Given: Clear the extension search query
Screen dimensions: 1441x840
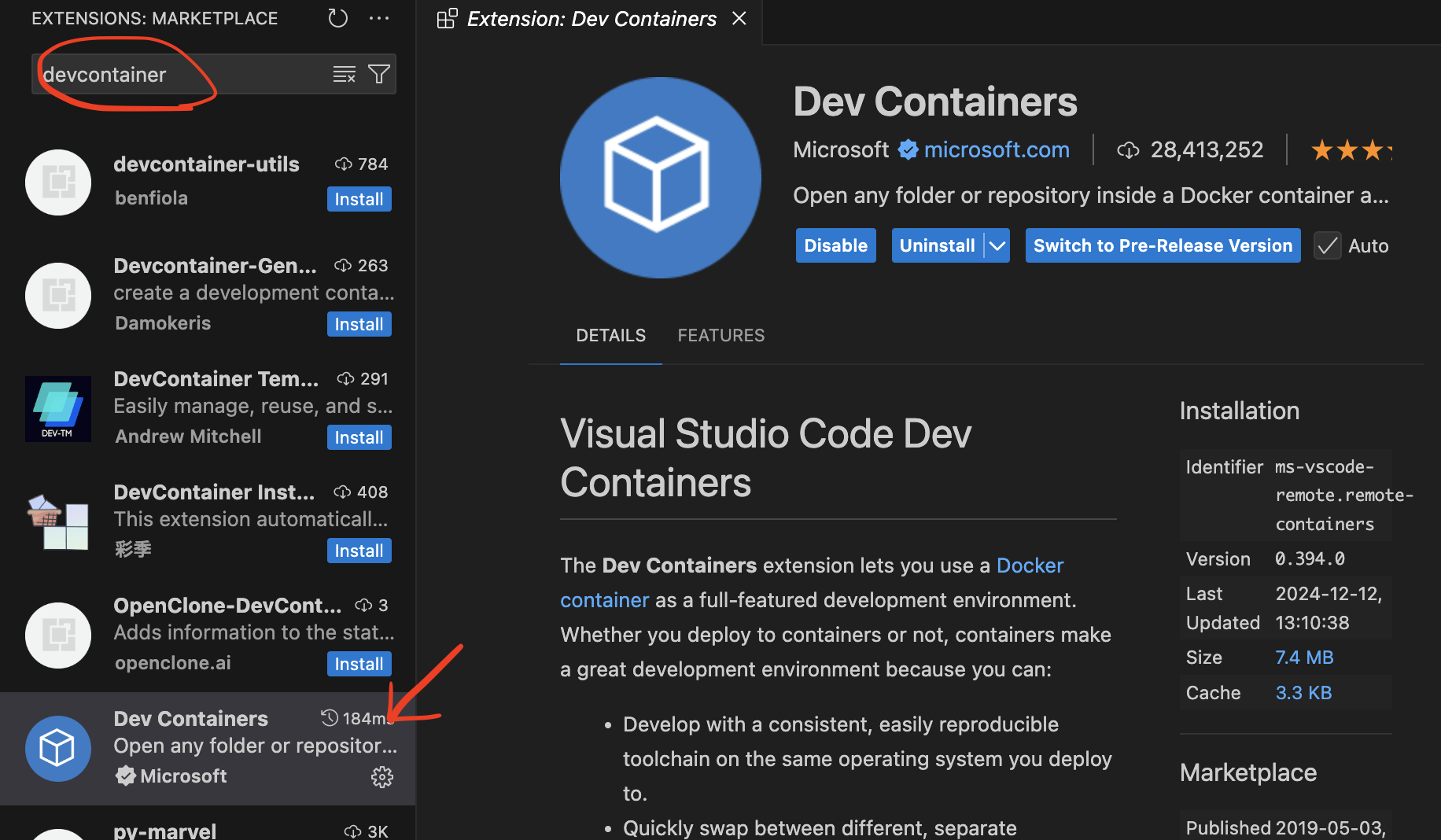Looking at the screenshot, I should click(x=345, y=74).
